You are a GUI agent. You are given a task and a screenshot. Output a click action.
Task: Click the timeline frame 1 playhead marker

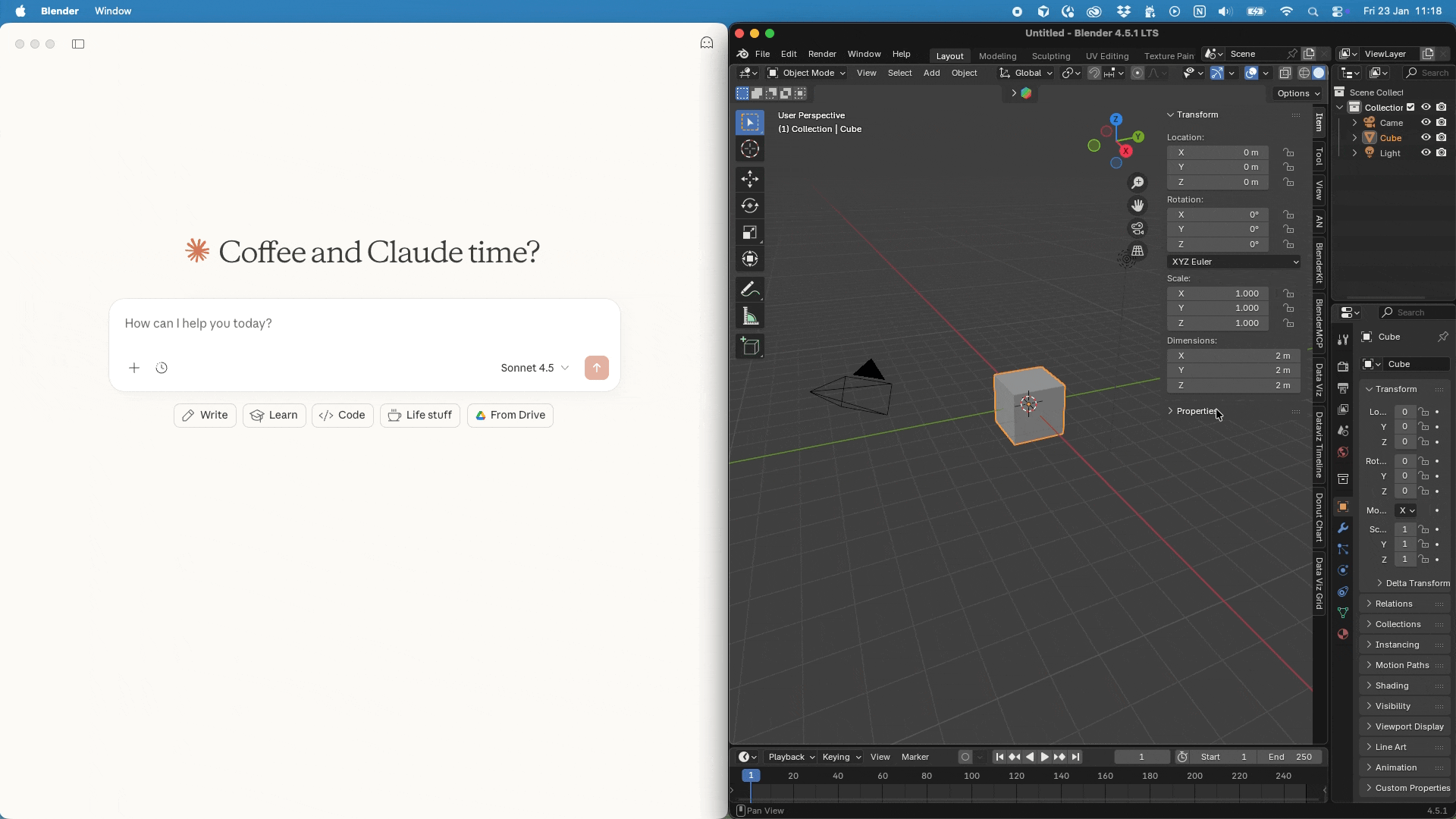click(750, 776)
